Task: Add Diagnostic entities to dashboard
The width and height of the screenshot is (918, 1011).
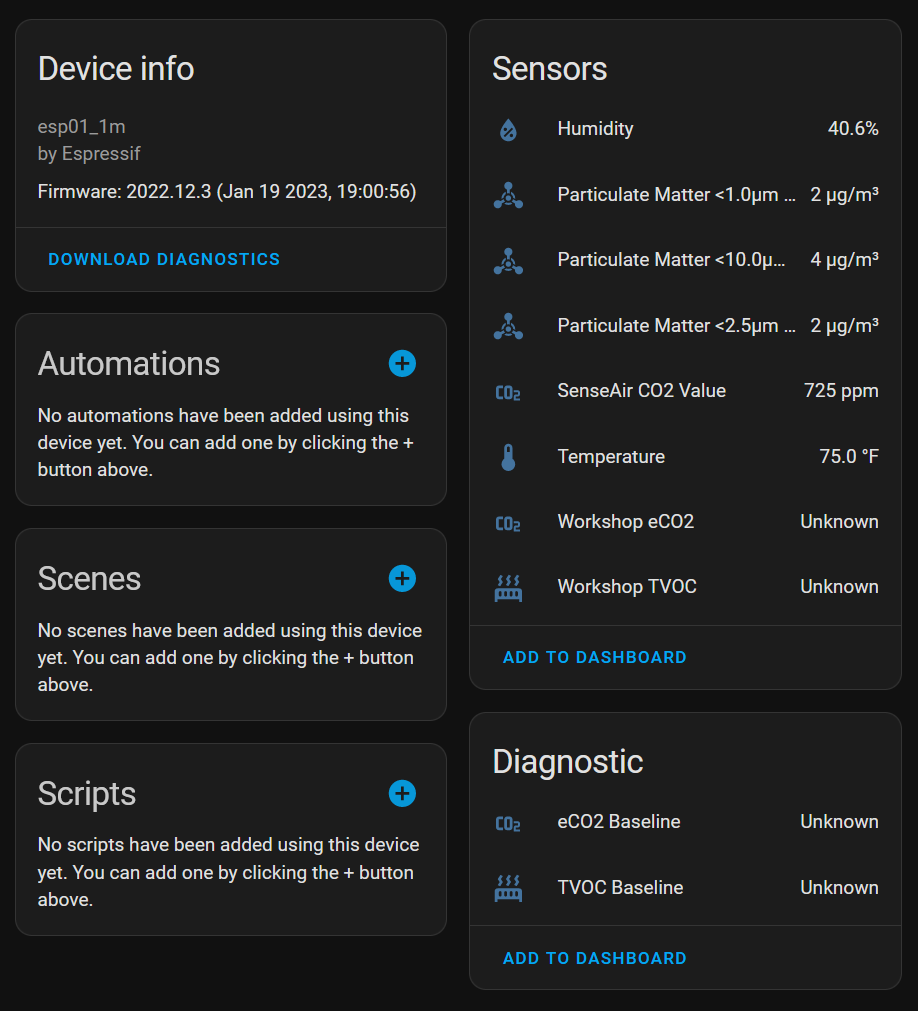Action: point(594,958)
